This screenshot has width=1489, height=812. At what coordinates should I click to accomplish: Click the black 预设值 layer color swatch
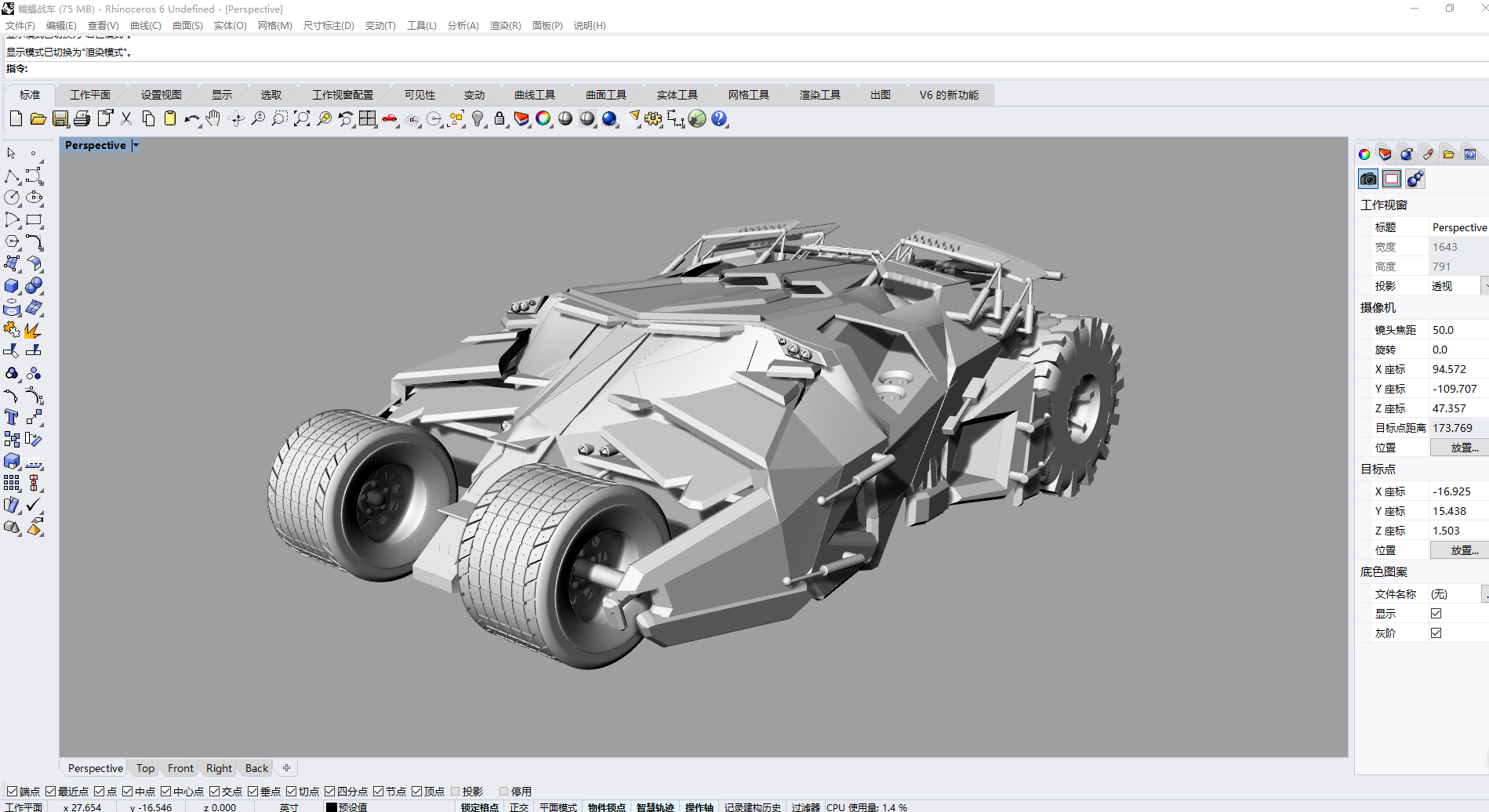(x=332, y=807)
